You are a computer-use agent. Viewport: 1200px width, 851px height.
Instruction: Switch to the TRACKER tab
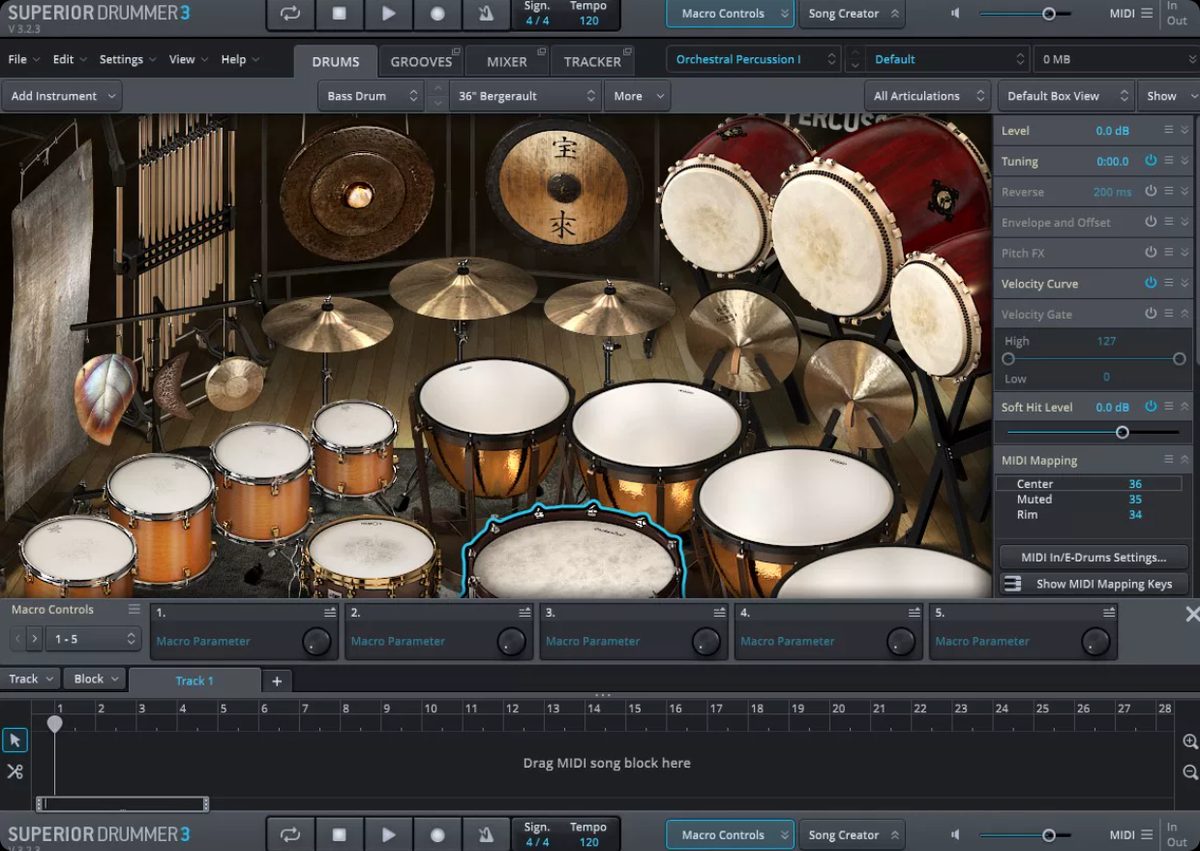point(592,61)
